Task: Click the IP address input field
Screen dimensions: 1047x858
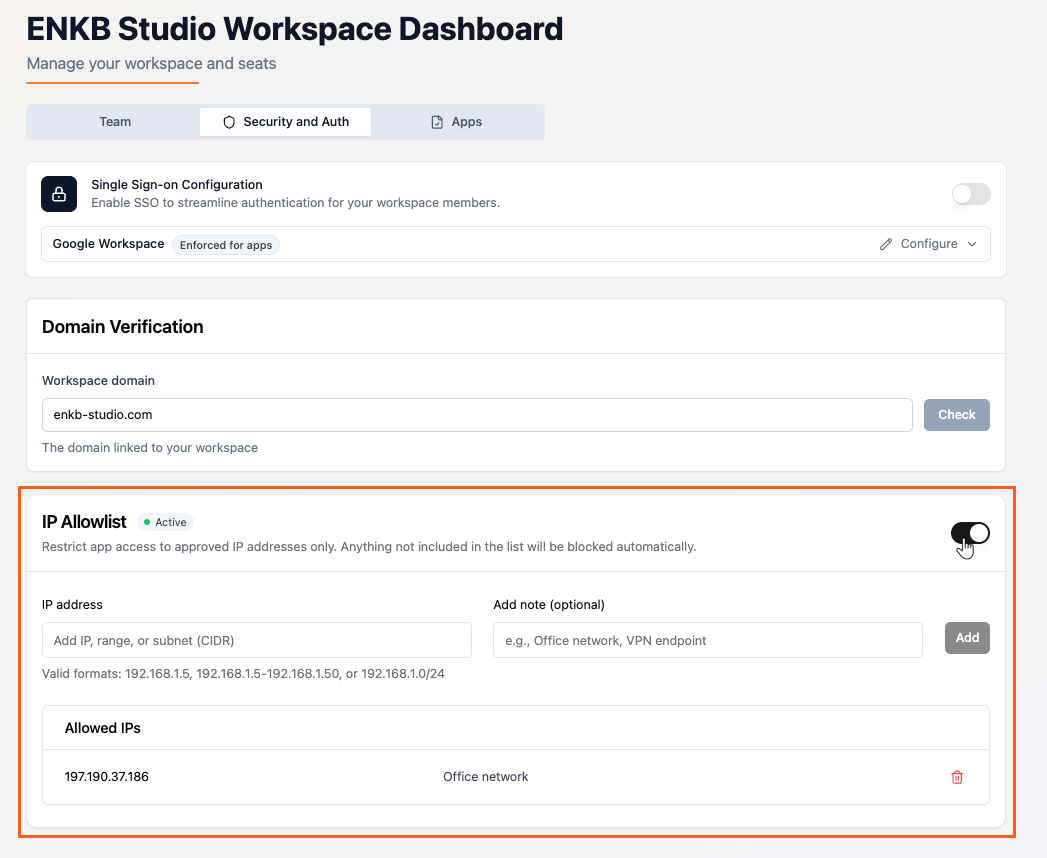Action: click(256, 639)
